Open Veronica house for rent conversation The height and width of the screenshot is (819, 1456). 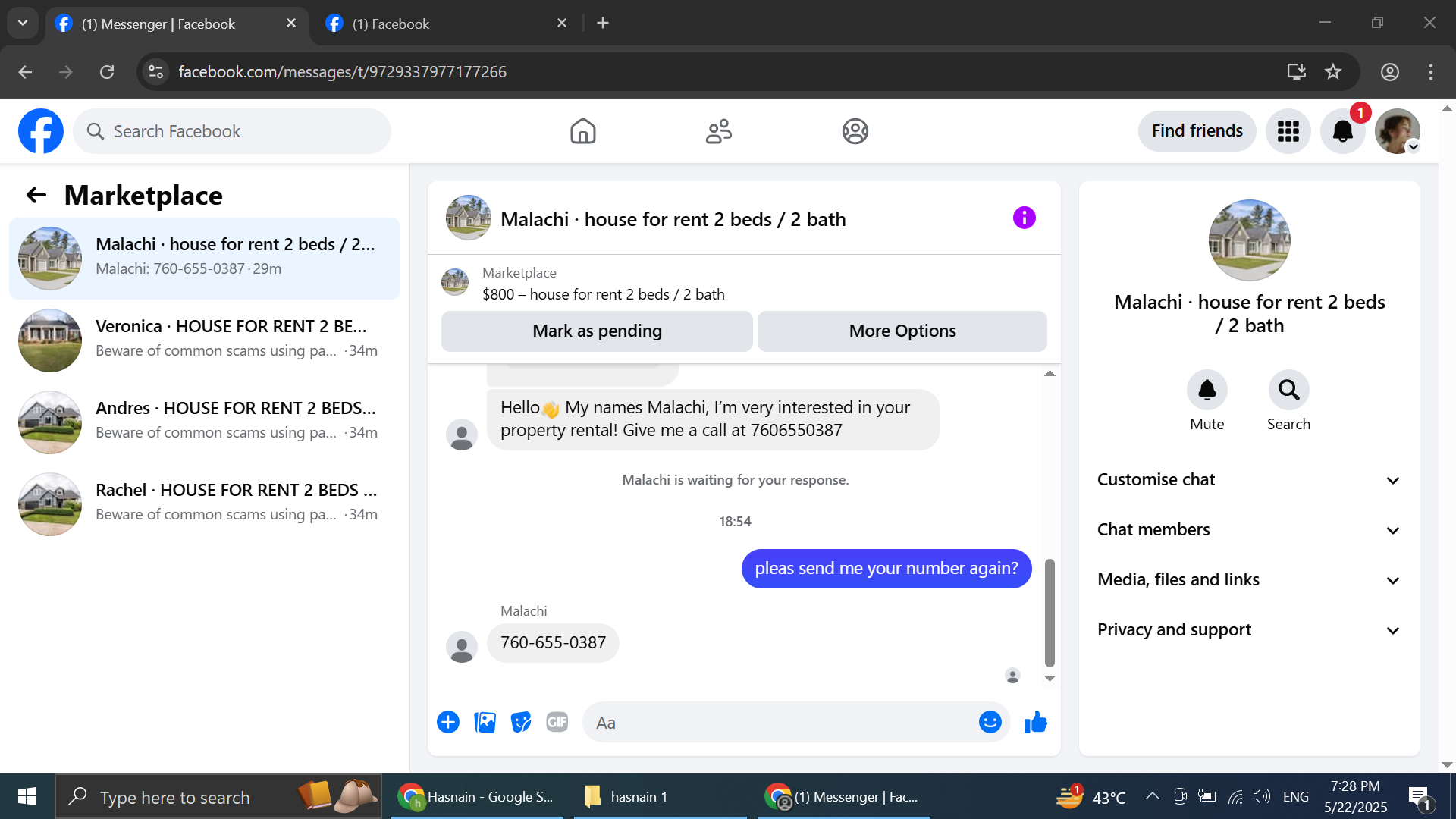tap(205, 340)
